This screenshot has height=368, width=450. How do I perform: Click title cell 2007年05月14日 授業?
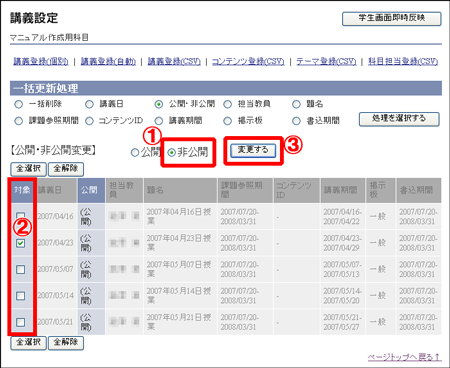(x=180, y=296)
